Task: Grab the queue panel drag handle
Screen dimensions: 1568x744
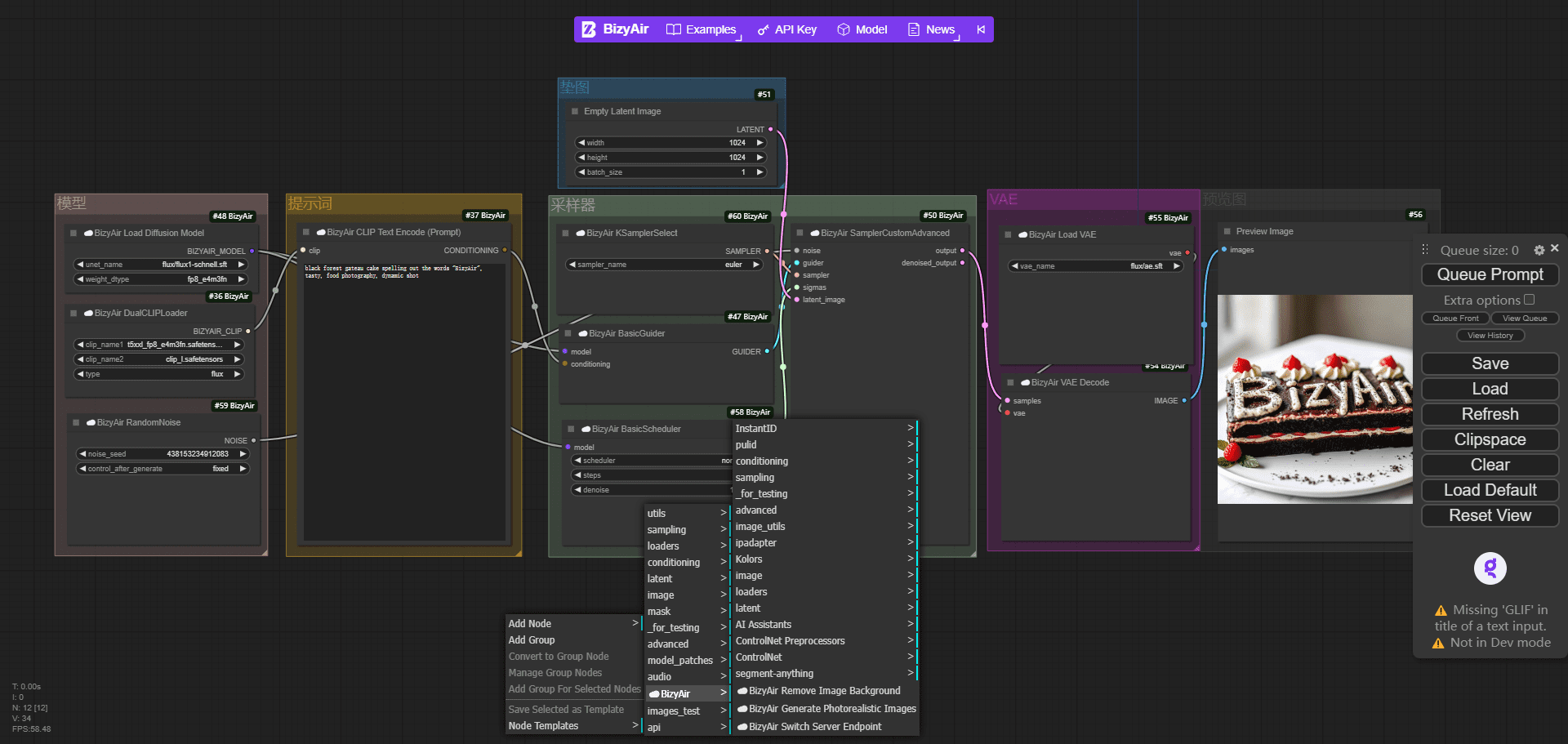Action: [x=1425, y=250]
